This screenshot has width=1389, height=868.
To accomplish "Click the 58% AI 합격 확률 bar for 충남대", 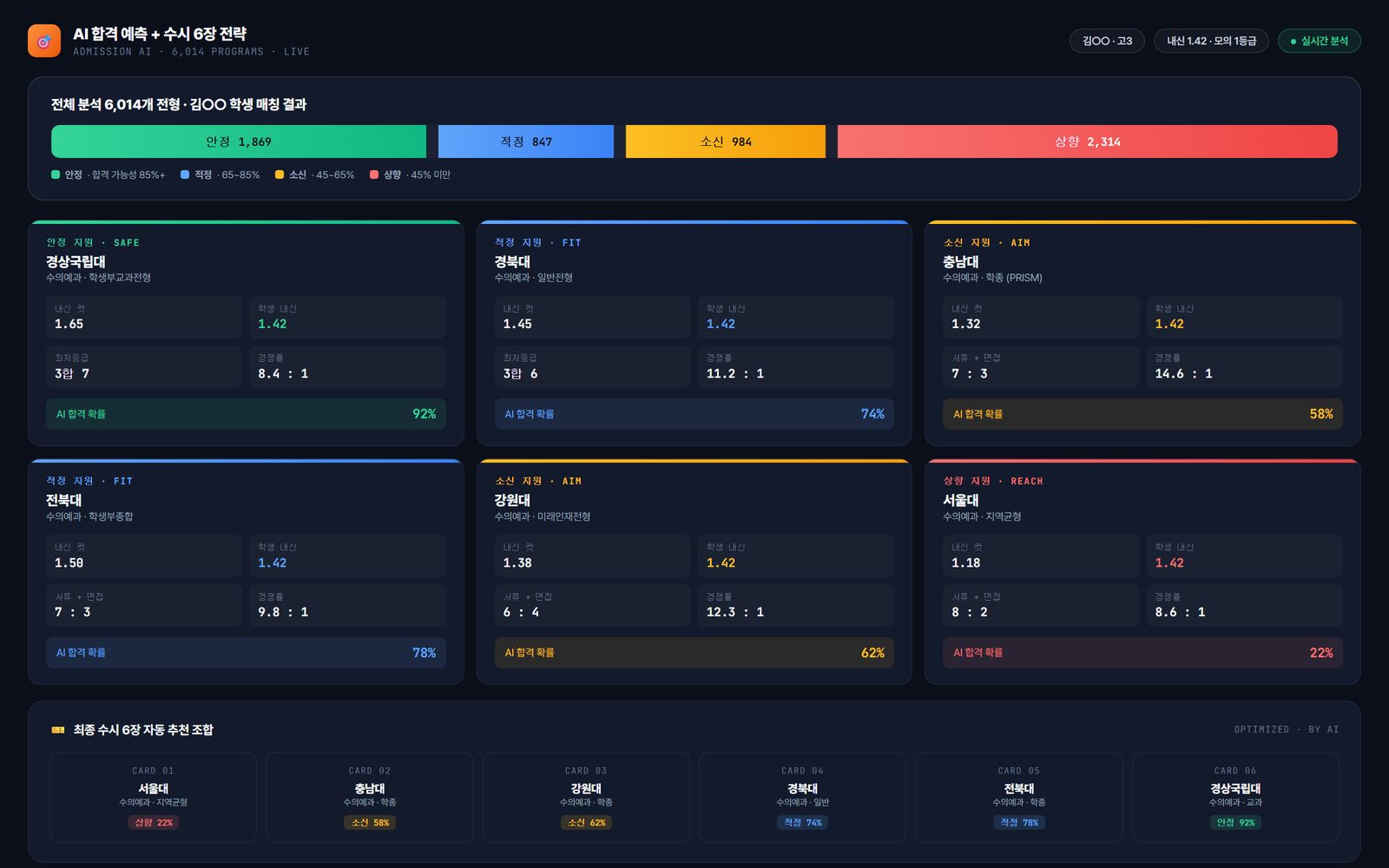I will tap(1142, 414).
